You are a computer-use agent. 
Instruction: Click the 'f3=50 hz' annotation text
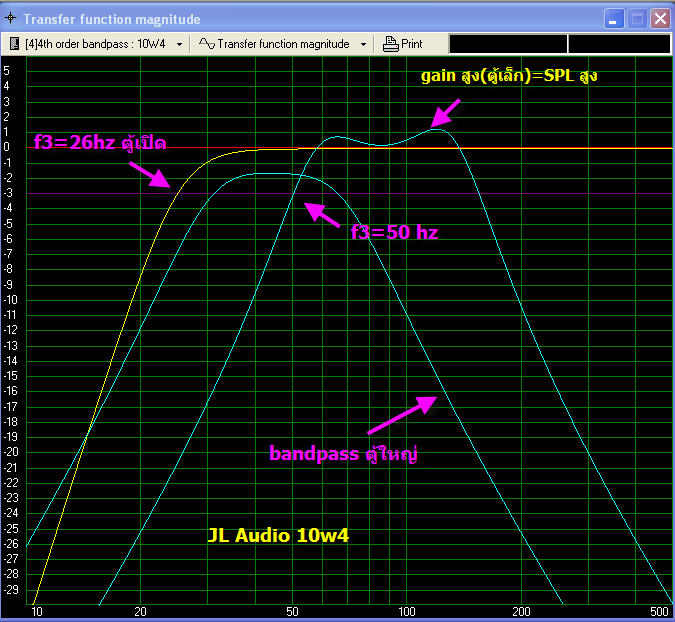tap(394, 232)
